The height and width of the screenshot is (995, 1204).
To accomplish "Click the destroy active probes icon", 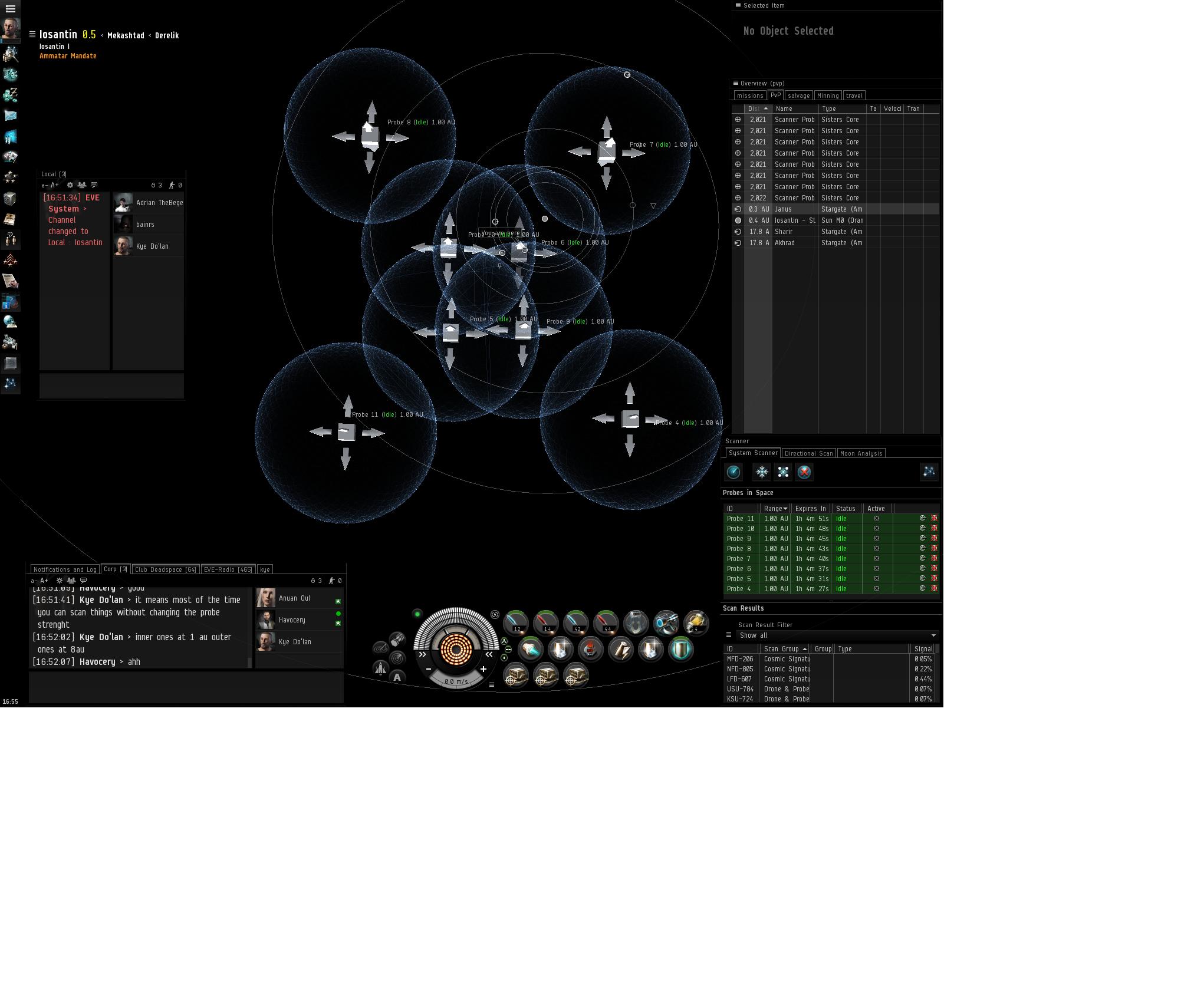I will (x=804, y=472).
